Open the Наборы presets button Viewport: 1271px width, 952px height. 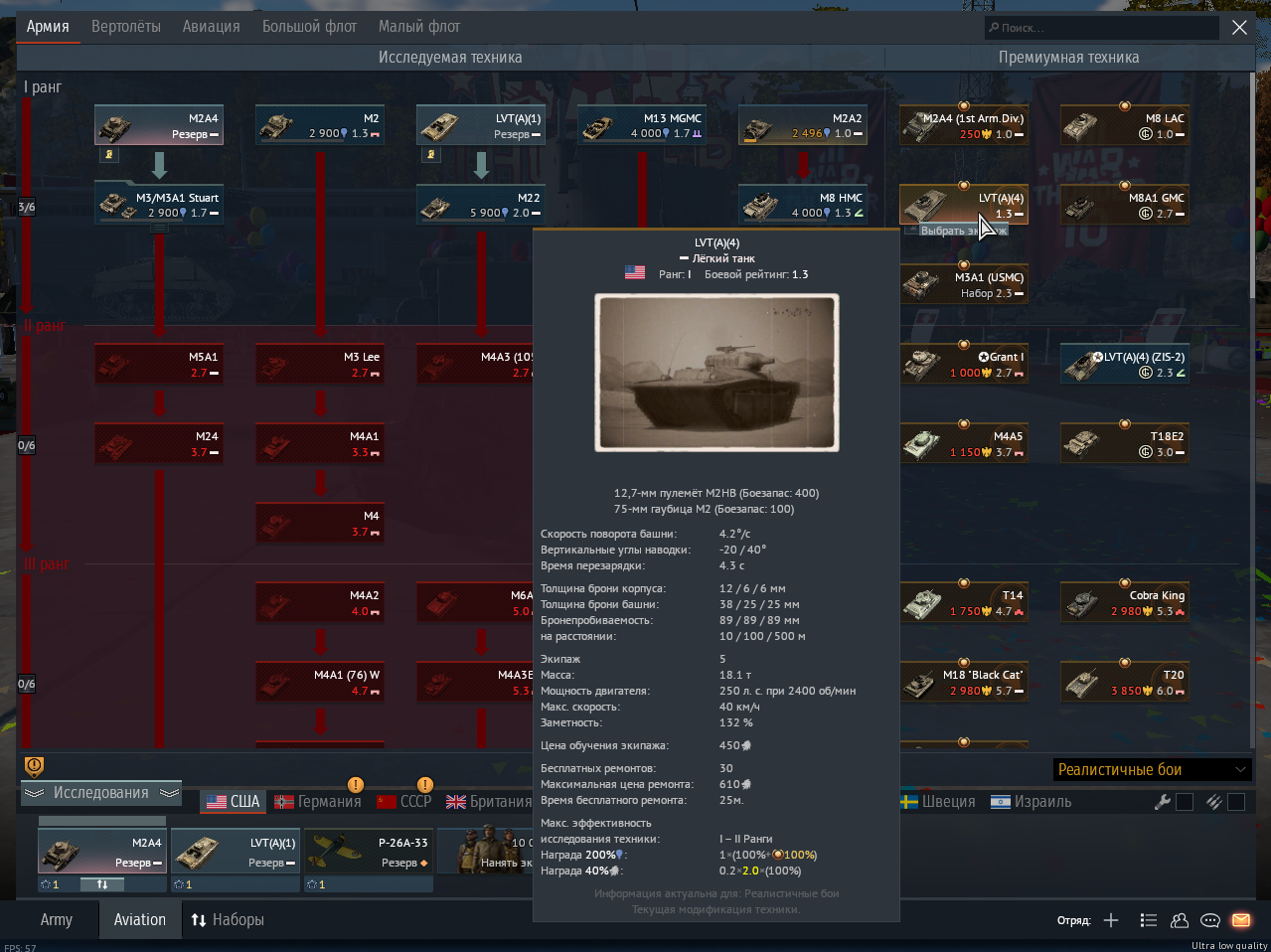[x=228, y=920]
